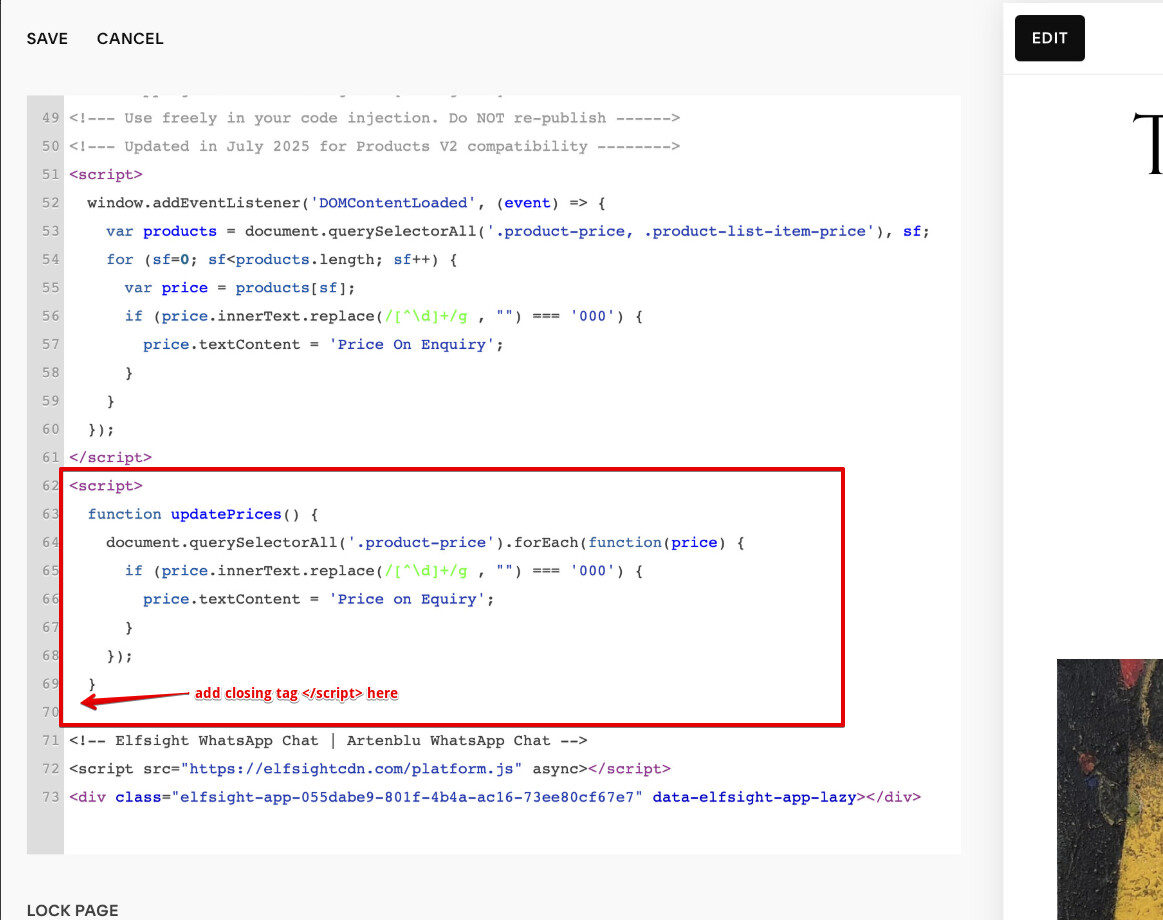Open the LOCK PAGE section
Image resolution: width=1163 pixels, height=920 pixels.
pos(72,910)
